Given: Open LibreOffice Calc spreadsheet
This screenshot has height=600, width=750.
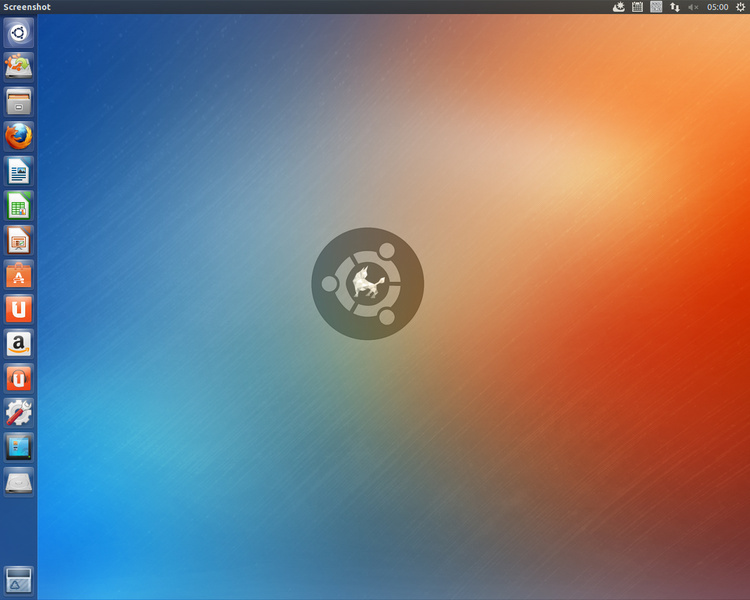Looking at the screenshot, I should (19, 205).
